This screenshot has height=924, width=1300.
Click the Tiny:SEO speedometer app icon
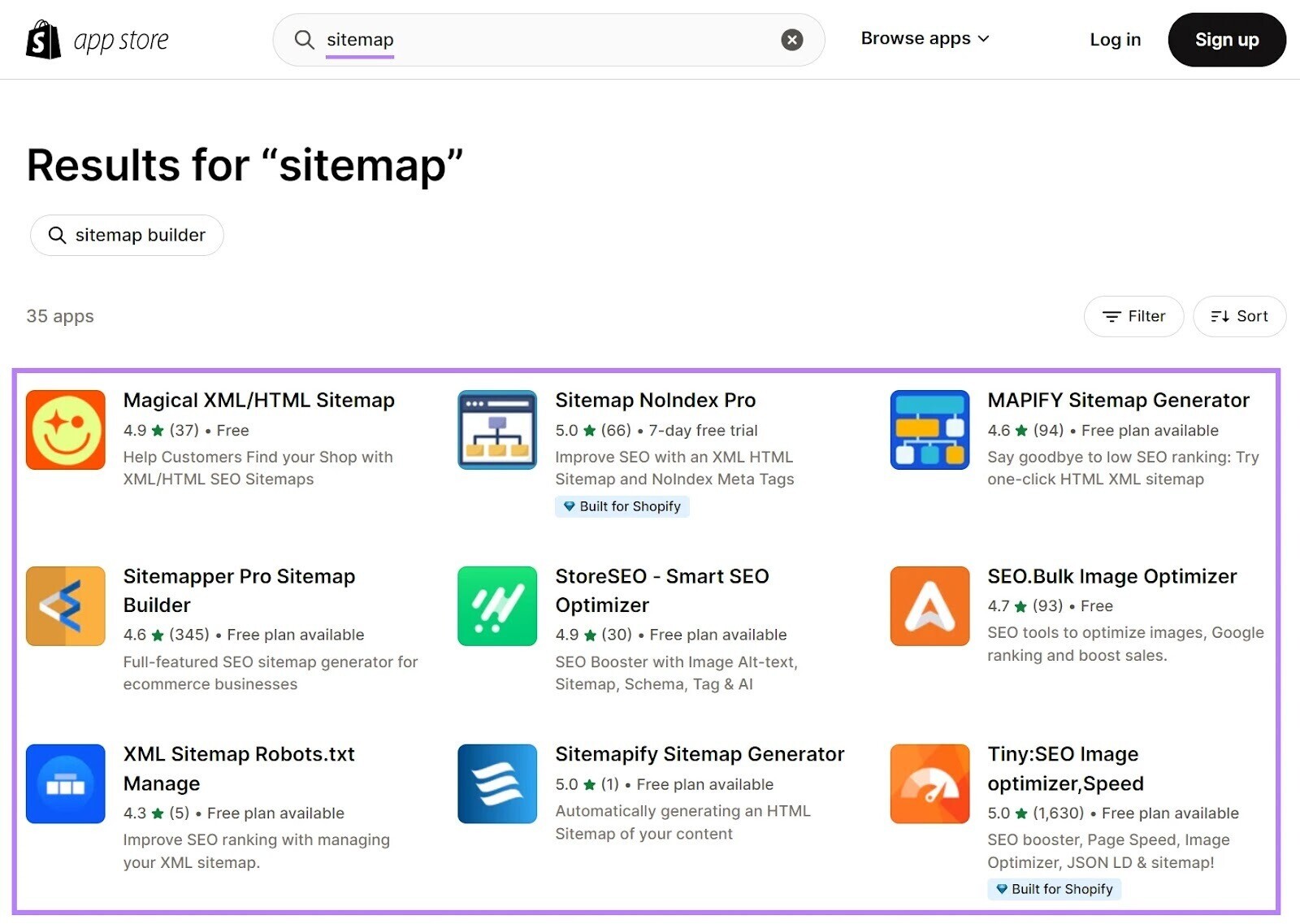929,783
